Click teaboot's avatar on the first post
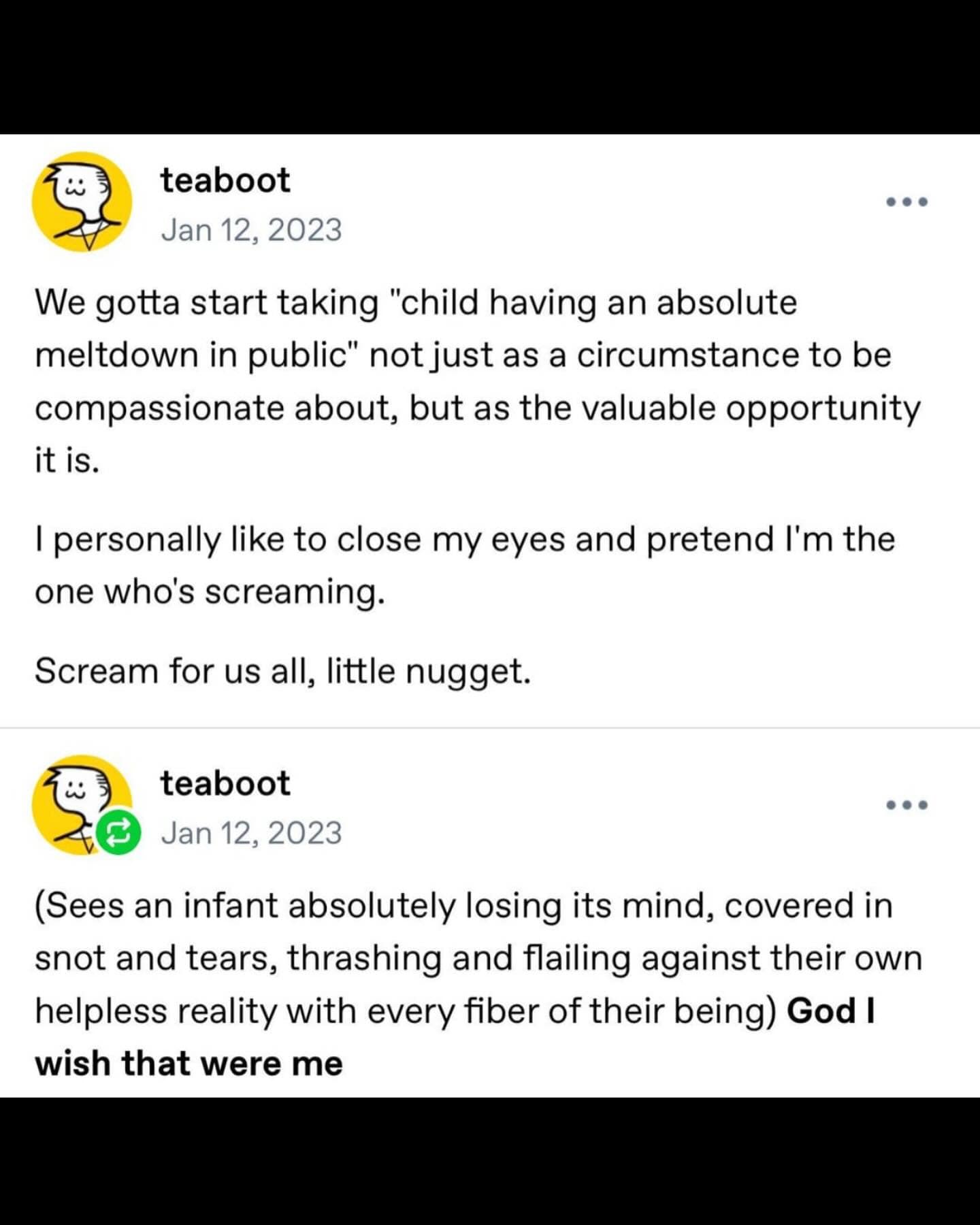The width and height of the screenshot is (980, 1225). 82,201
